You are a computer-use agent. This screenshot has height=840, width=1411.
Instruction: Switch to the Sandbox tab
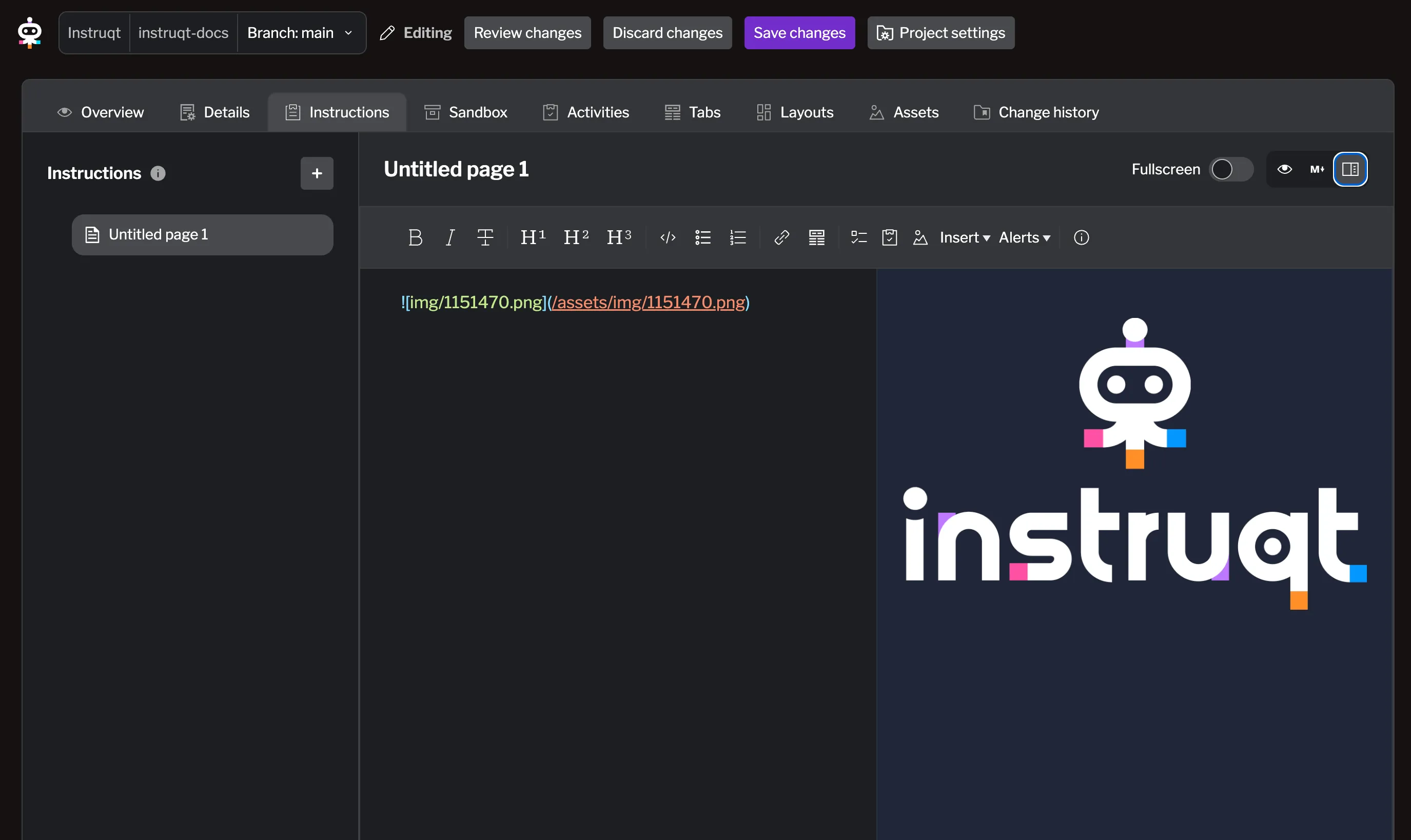pyautogui.click(x=465, y=112)
